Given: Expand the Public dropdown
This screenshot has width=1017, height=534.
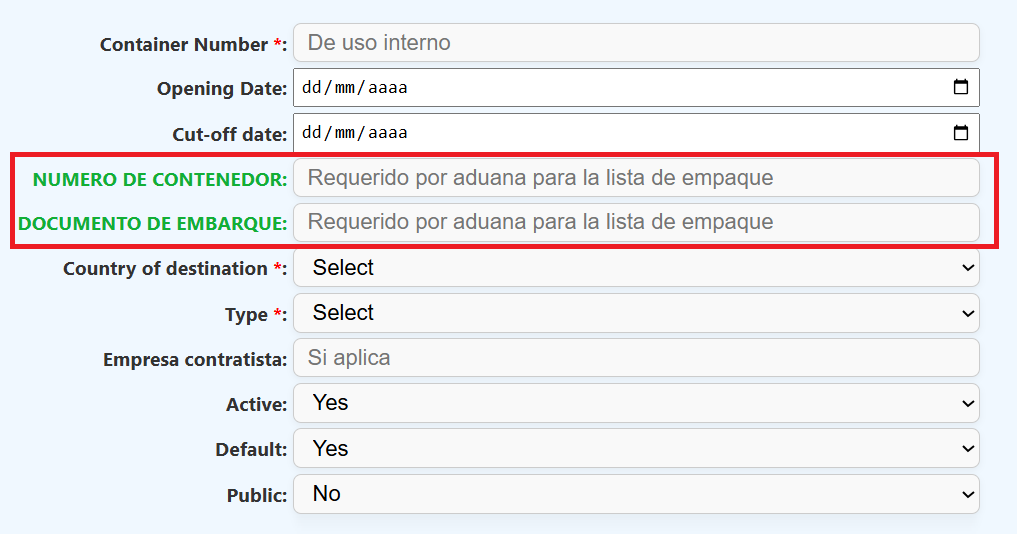Looking at the screenshot, I should pos(635,494).
